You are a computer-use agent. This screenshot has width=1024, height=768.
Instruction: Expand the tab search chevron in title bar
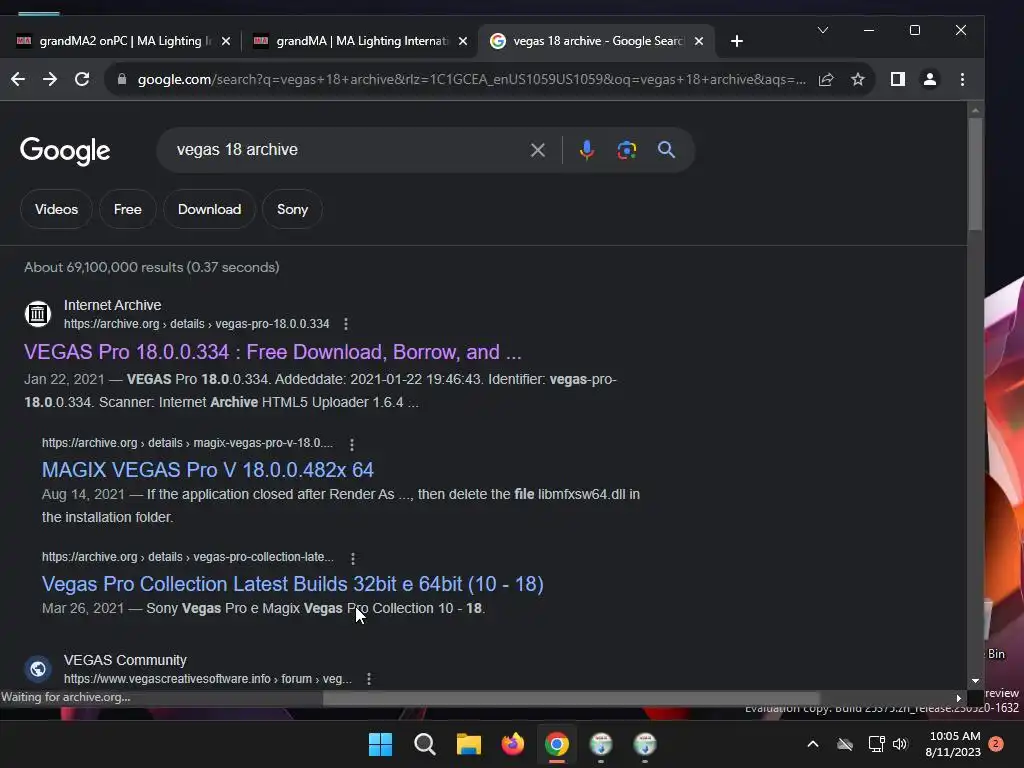(x=823, y=30)
